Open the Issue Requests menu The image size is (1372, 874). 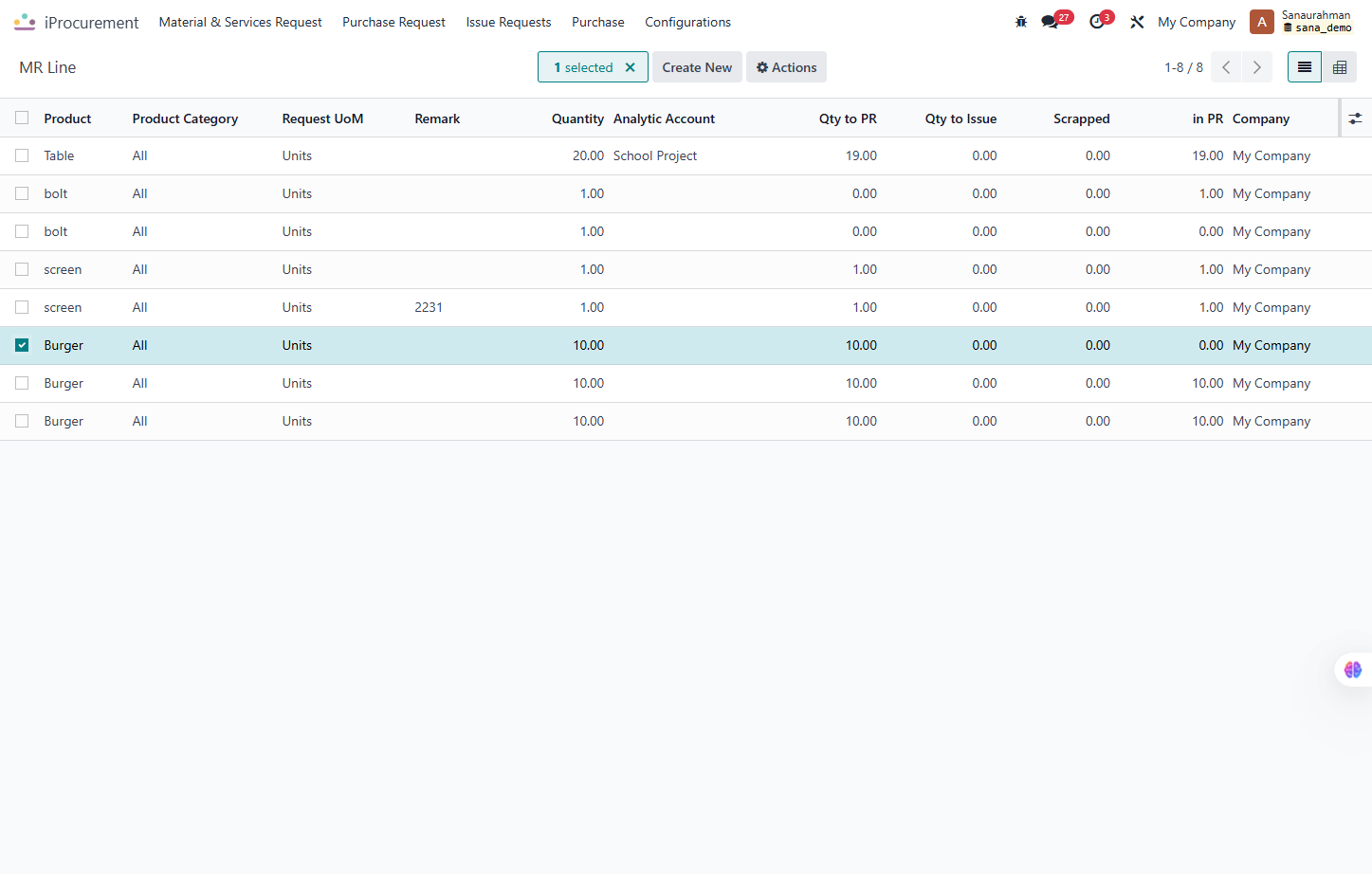click(508, 22)
